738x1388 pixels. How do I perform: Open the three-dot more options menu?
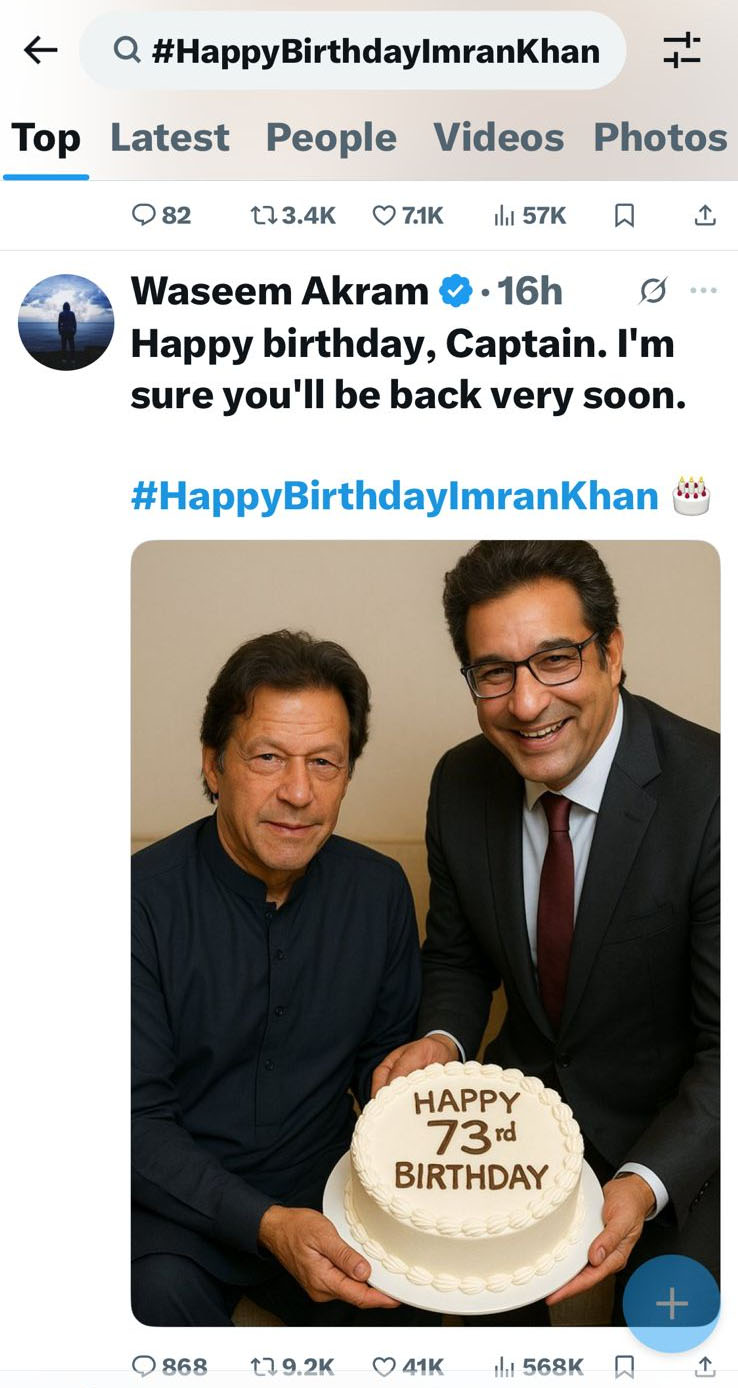(x=704, y=291)
